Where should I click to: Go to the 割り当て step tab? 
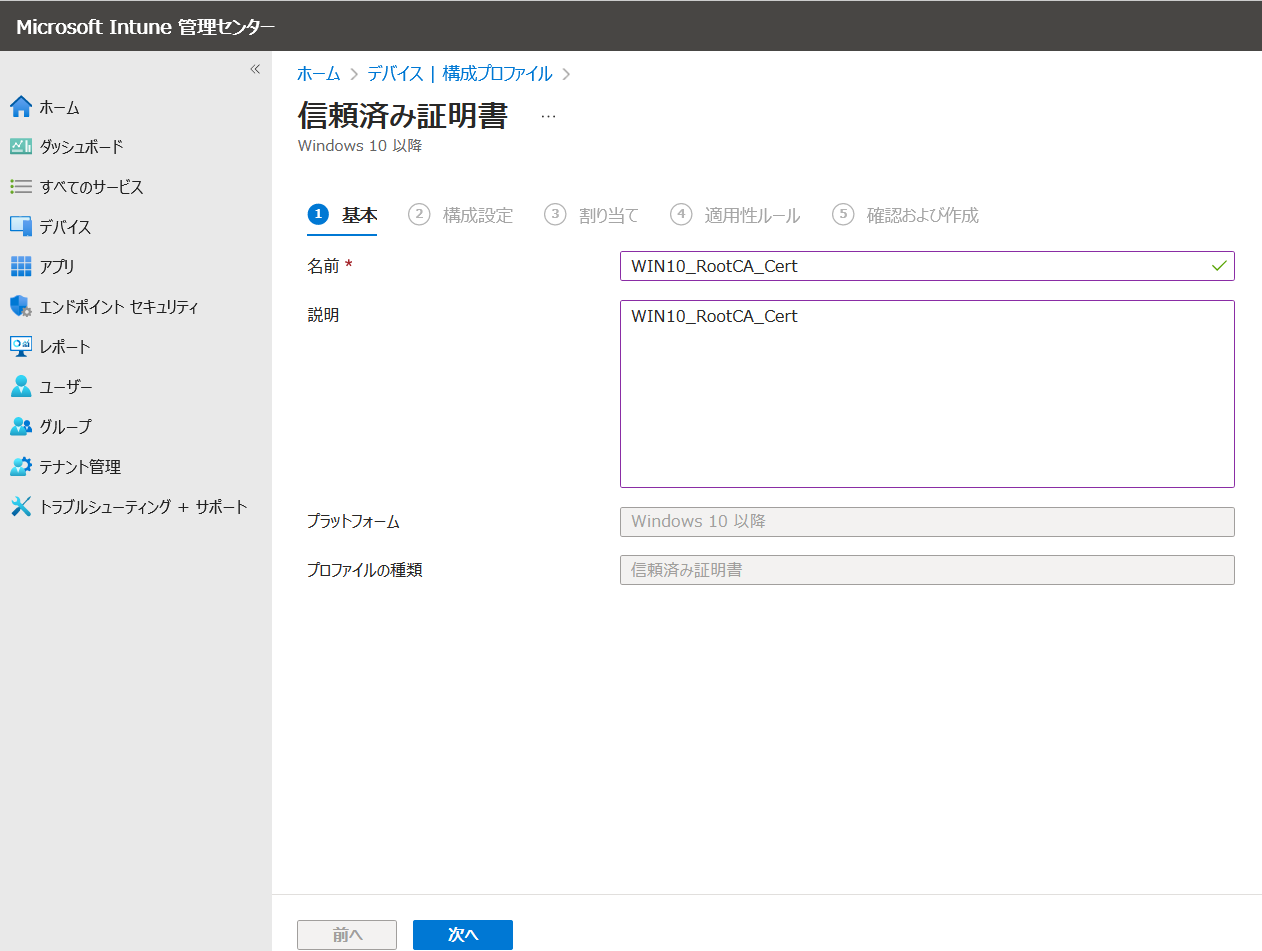coord(591,215)
